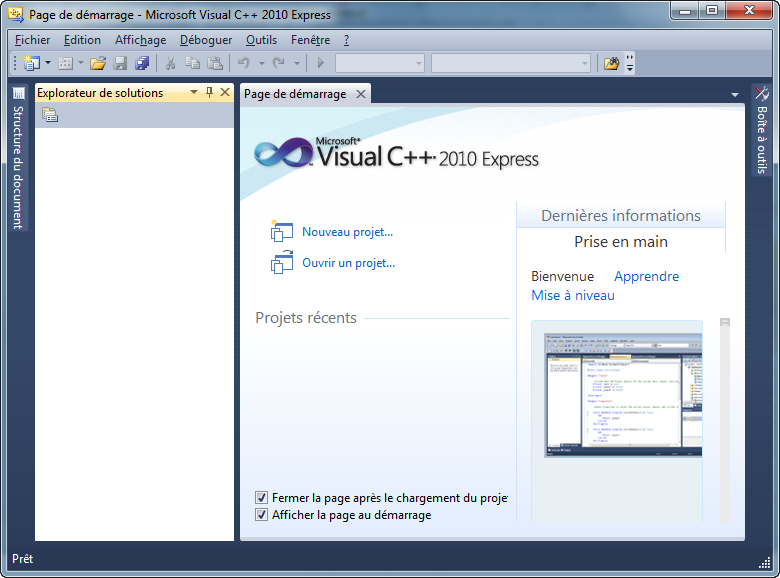This screenshot has height=578, width=780.
Task: Click the Save floppy disk icon
Action: coord(120,63)
